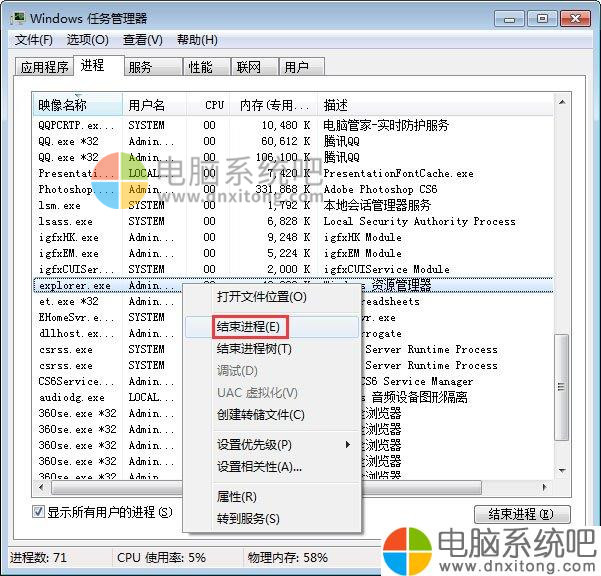Sort by CPU column header

[x=208, y=105]
